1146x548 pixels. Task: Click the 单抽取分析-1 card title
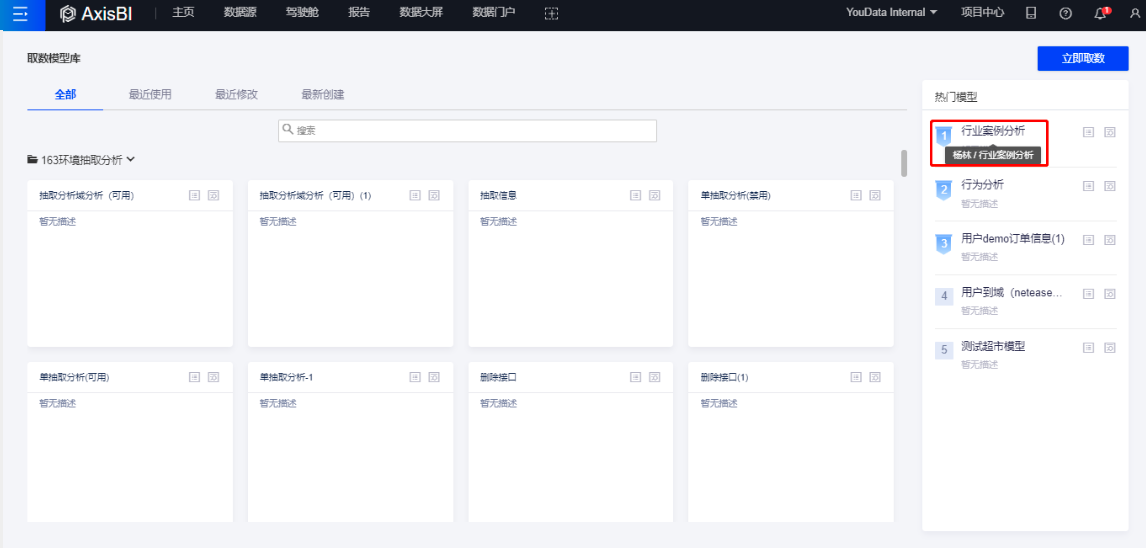pos(286,378)
